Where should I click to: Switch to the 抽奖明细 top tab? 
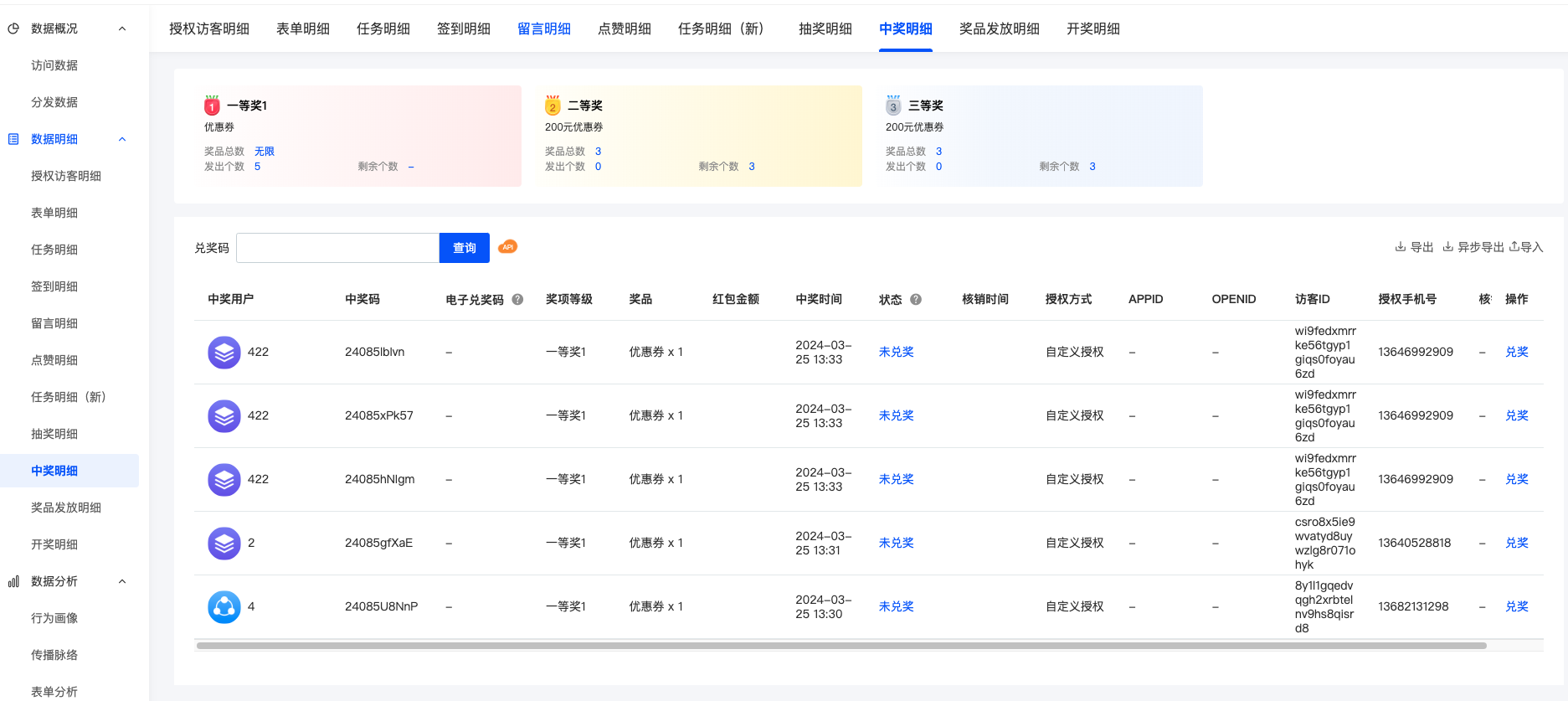[x=825, y=29]
